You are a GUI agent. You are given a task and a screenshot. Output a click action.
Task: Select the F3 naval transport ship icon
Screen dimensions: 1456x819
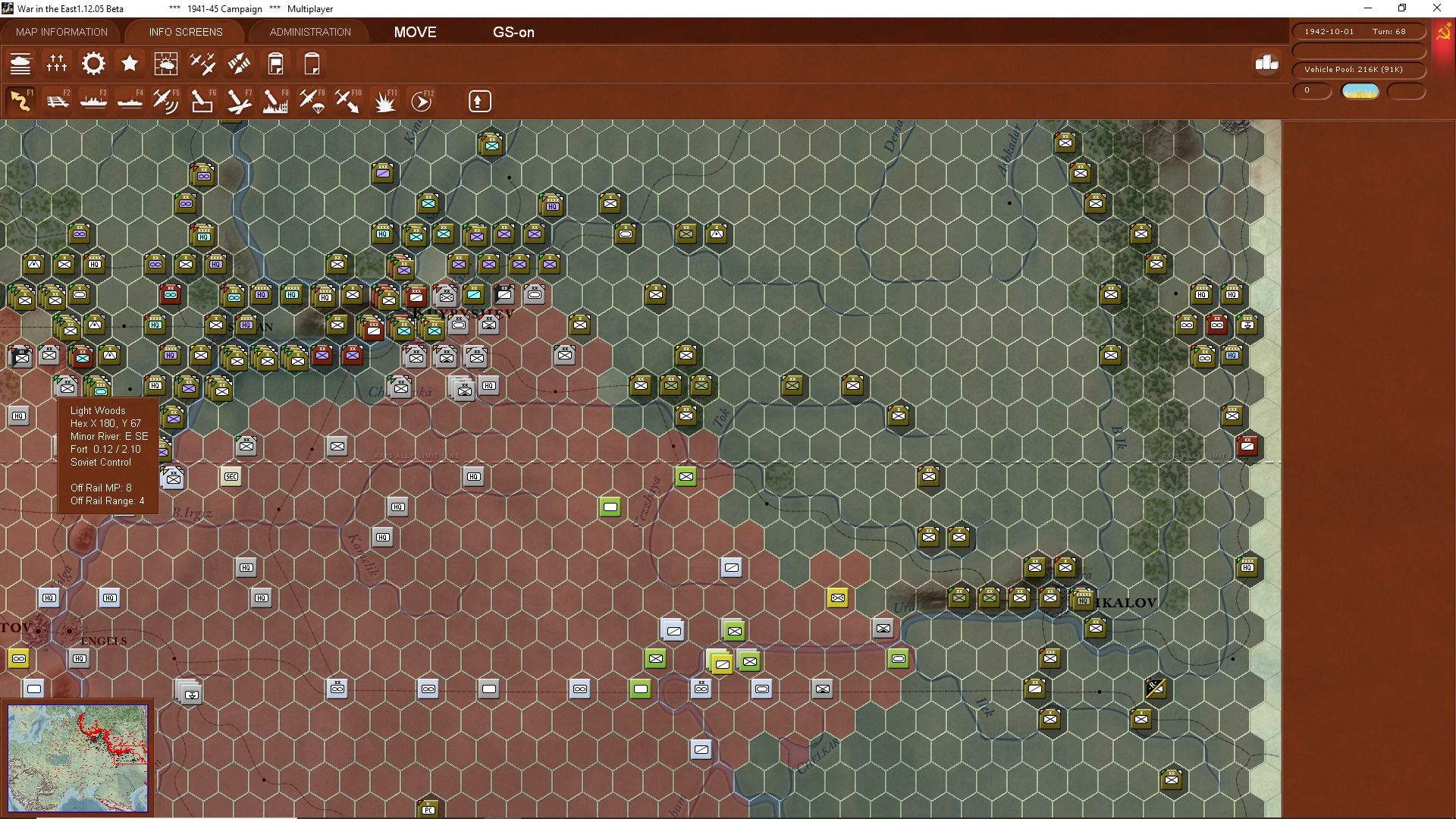pyautogui.click(x=93, y=101)
